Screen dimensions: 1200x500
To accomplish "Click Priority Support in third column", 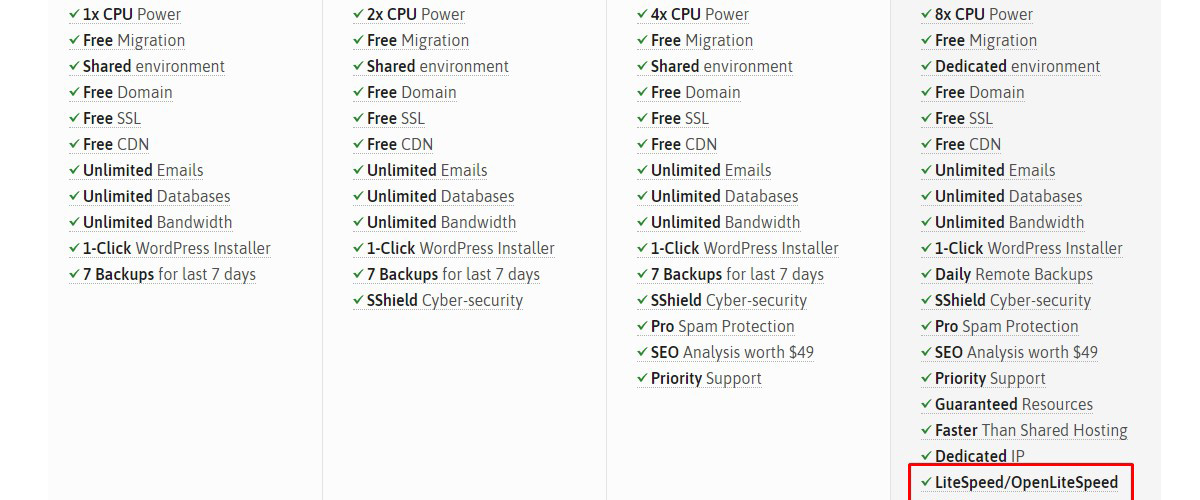I will (x=706, y=378).
